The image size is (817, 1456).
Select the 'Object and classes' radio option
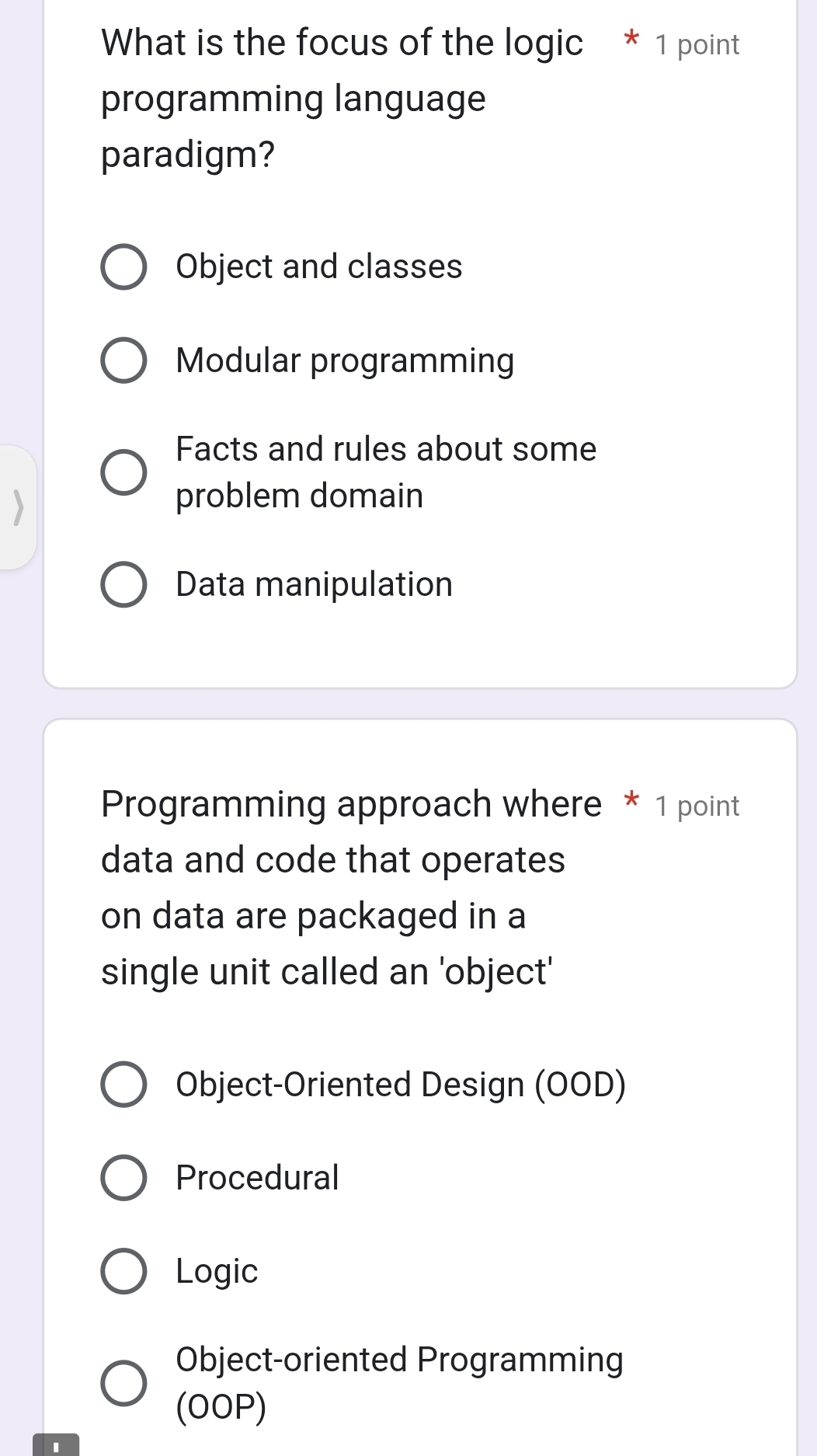tap(123, 267)
